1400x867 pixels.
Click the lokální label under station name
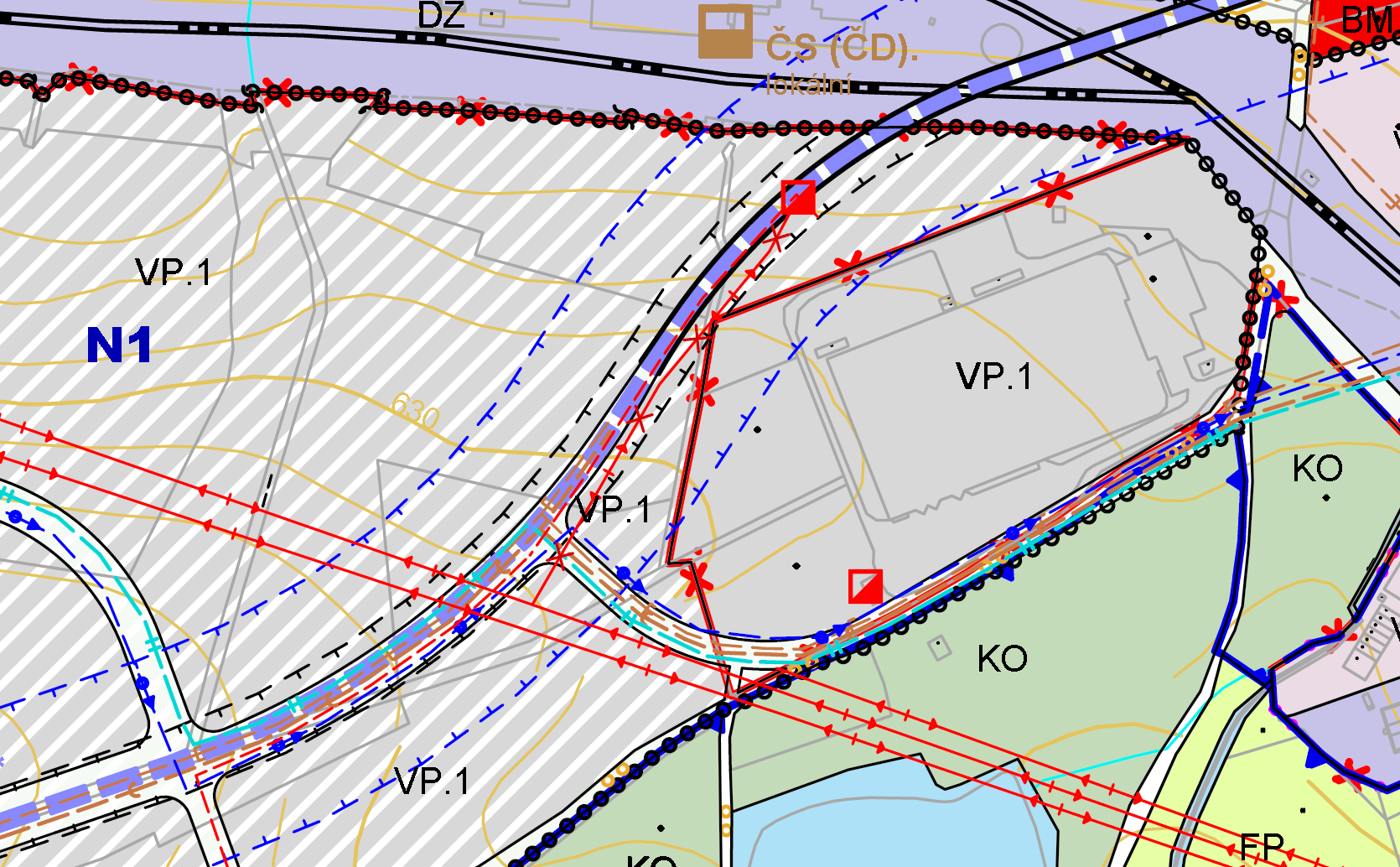pyautogui.click(x=806, y=85)
